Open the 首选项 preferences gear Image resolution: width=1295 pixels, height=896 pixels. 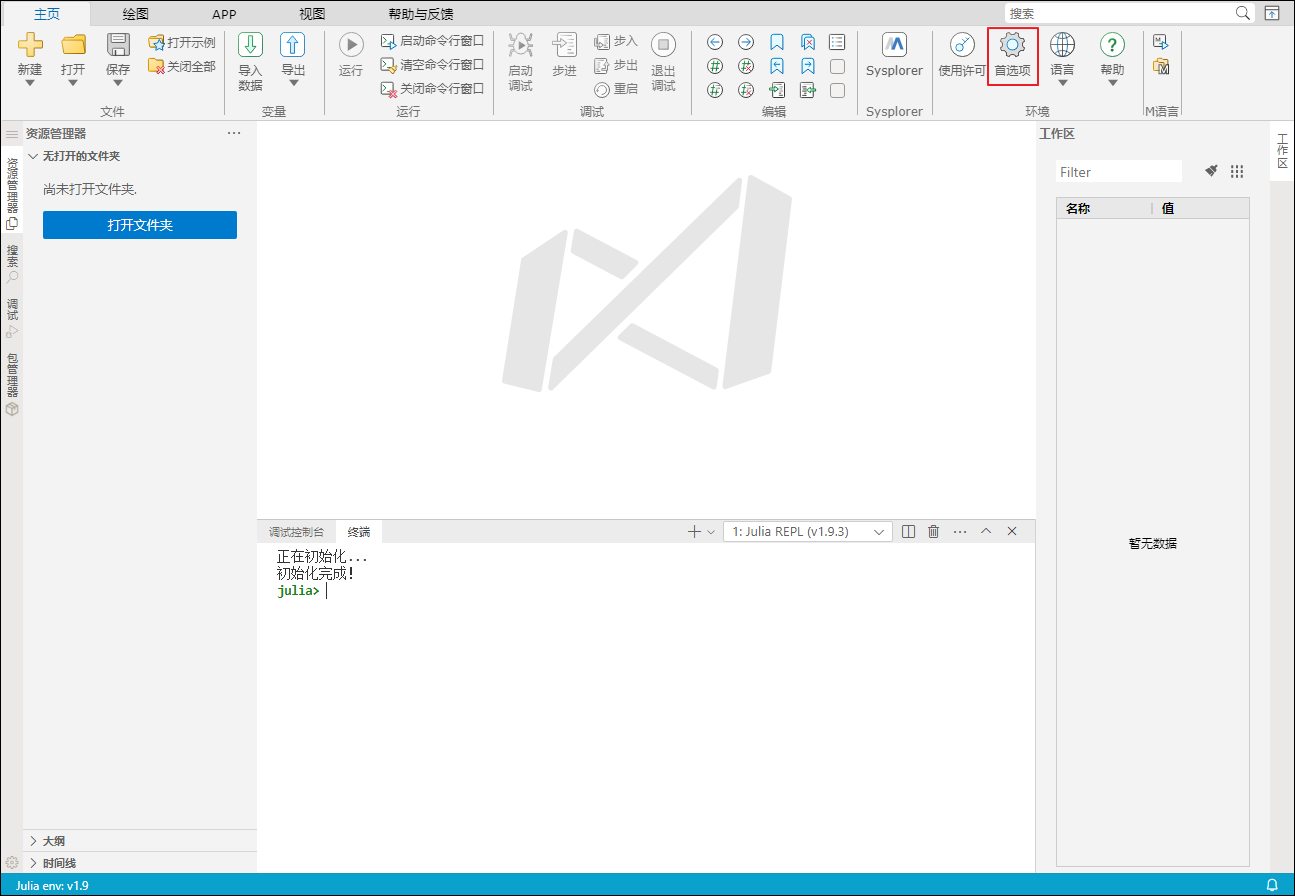[1012, 55]
